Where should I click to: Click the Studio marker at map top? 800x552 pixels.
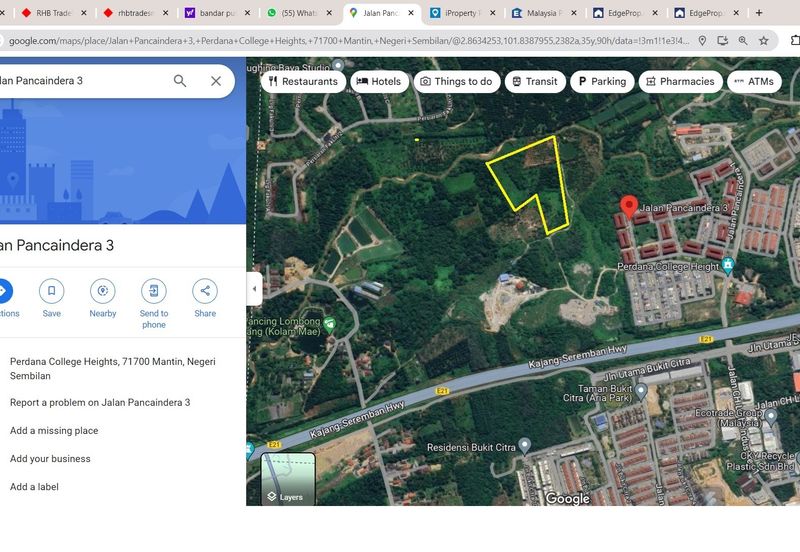338,65
